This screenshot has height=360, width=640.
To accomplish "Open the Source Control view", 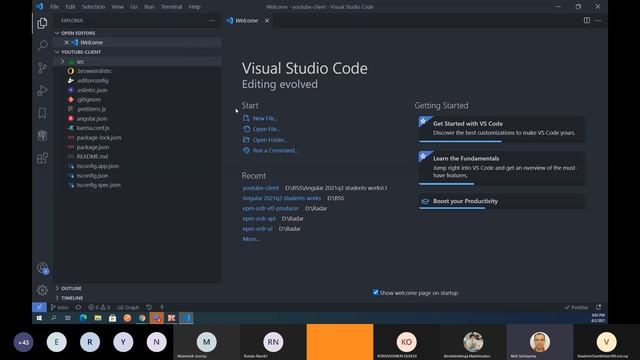I will point(42,68).
